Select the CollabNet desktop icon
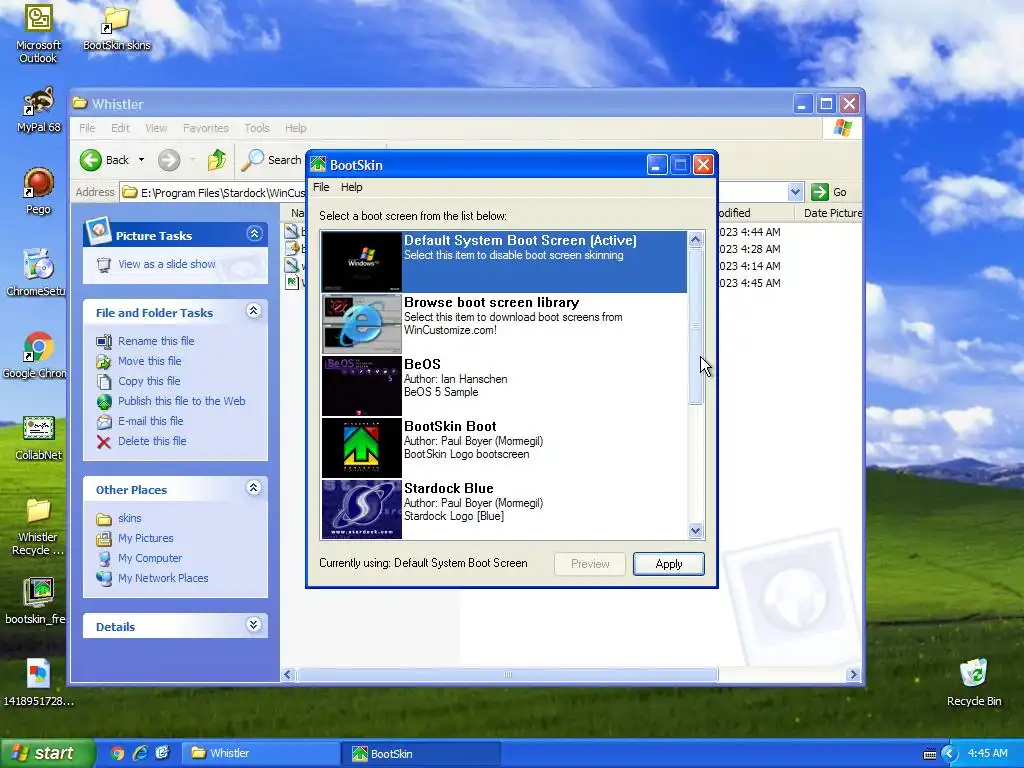The image size is (1024, 768). 38,438
